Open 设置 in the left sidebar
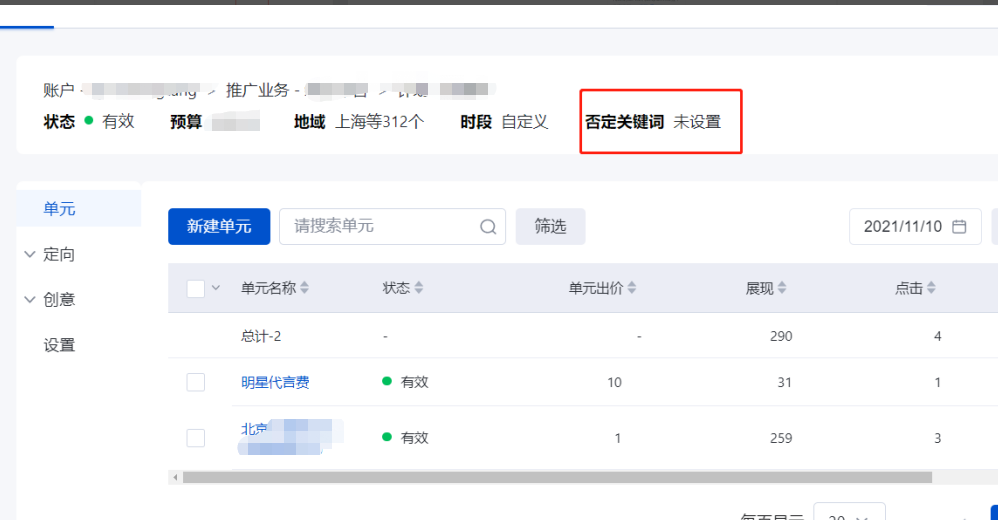The height and width of the screenshot is (520, 998). [59, 345]
